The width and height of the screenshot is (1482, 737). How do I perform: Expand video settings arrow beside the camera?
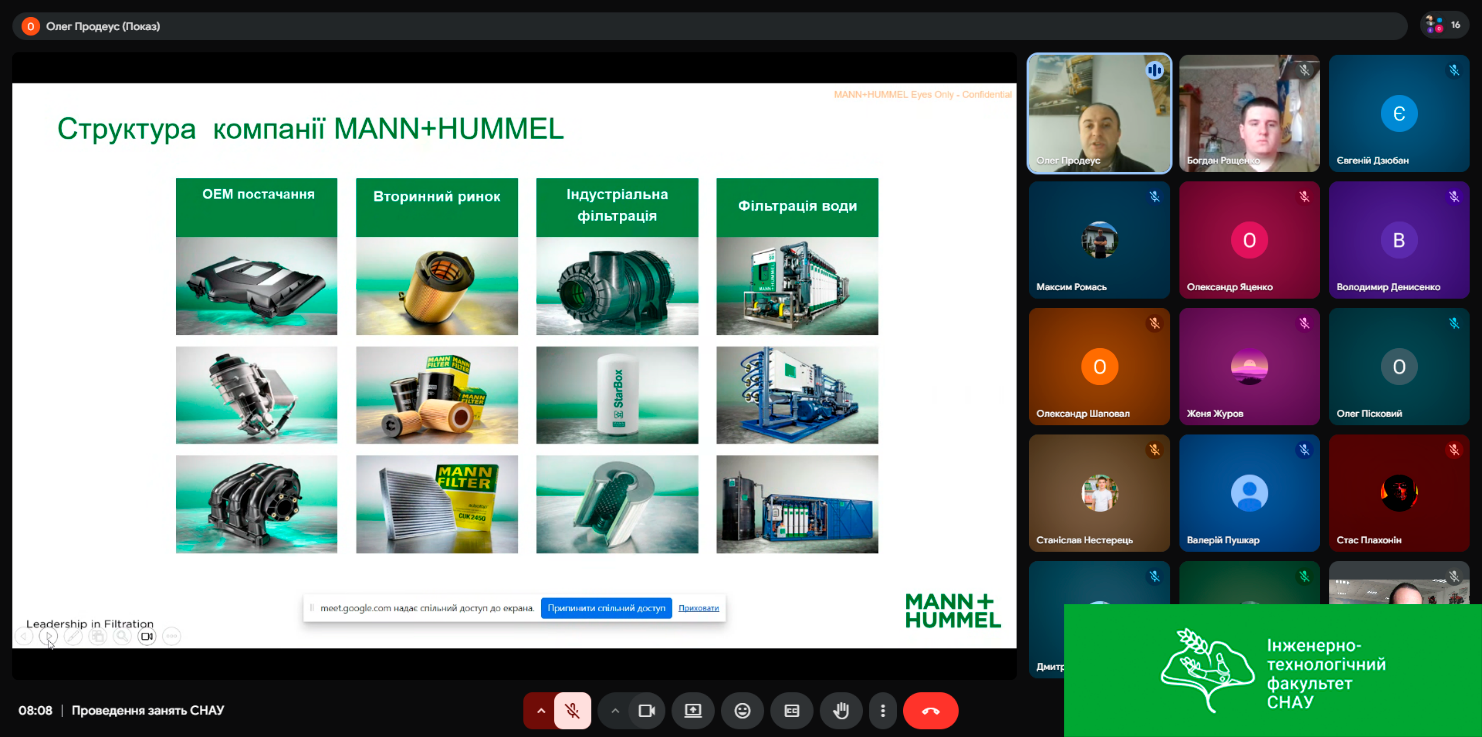615,711
